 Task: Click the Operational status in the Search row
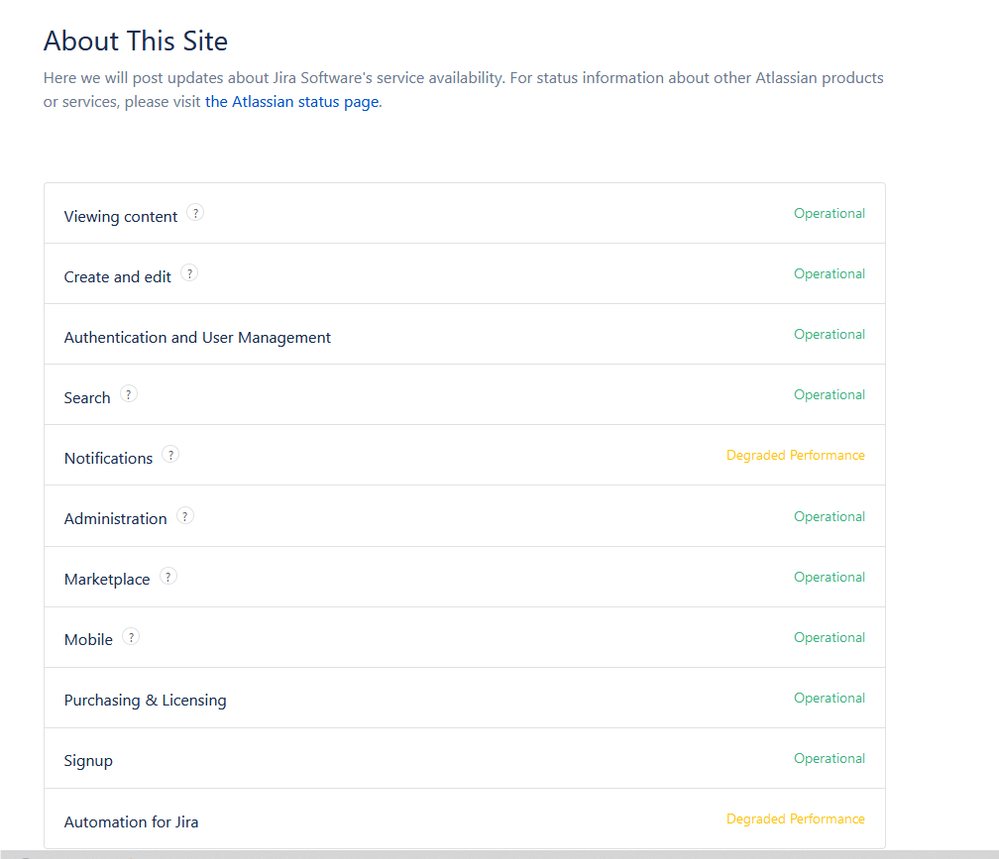pos(830,395)
